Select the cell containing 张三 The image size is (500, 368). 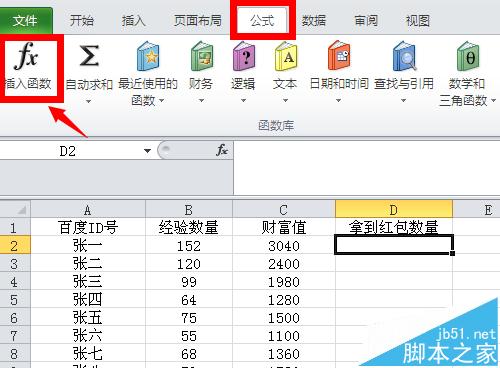click(x=88, y=282)
